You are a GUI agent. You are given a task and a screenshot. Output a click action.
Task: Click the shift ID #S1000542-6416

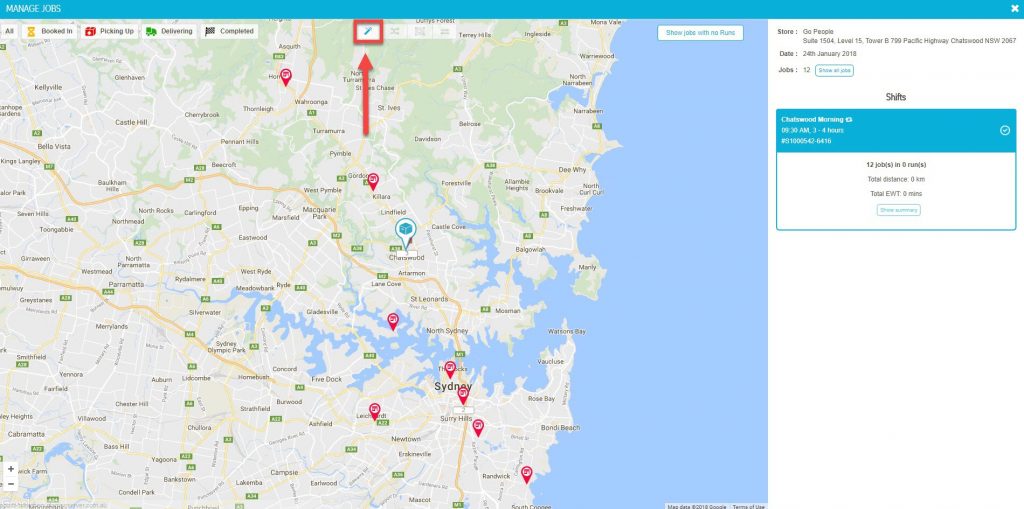click(x=806, y=140)
